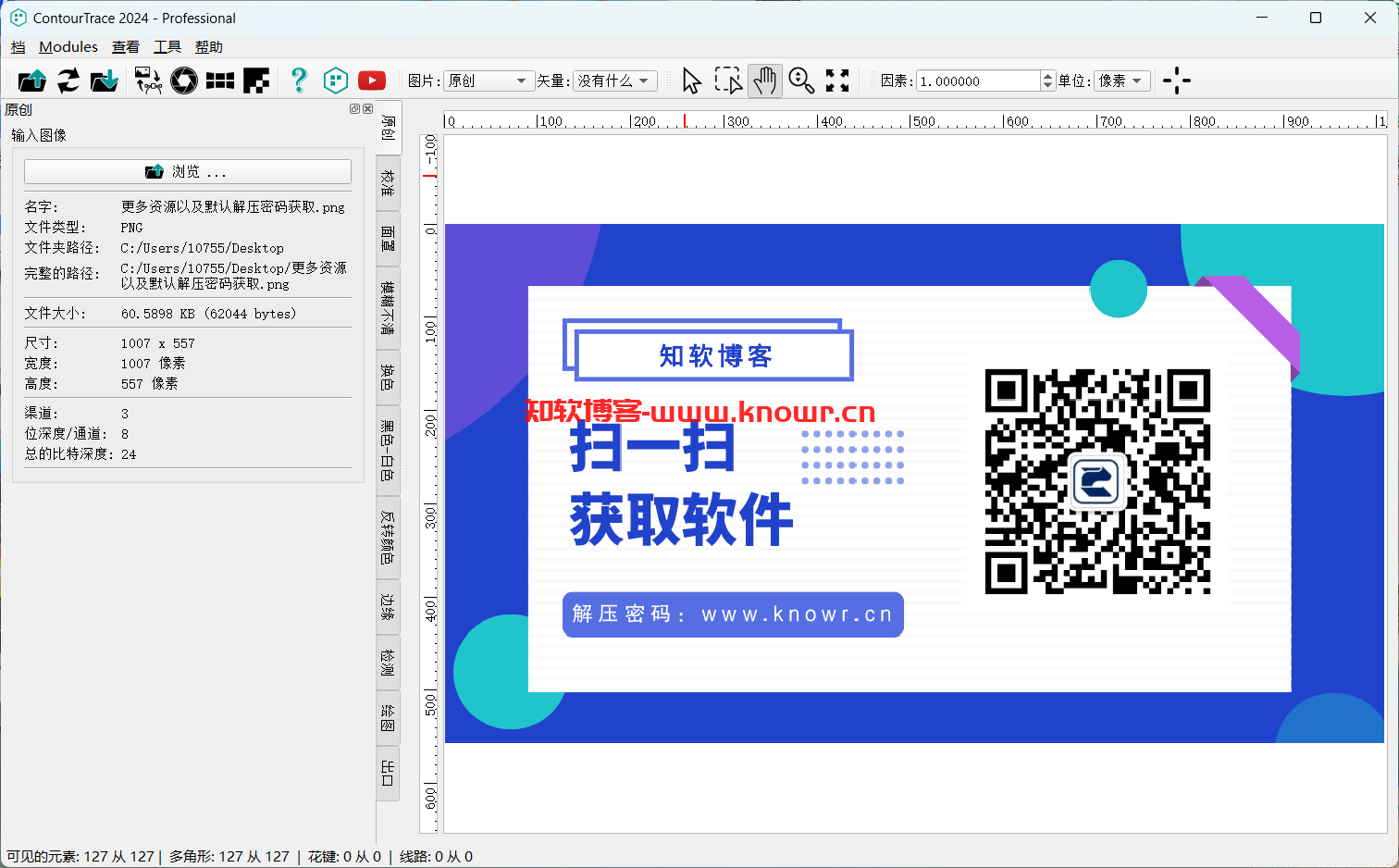
Task: Switch to the 黑色-白色 vertical tab
Action: tap(389, 451)
